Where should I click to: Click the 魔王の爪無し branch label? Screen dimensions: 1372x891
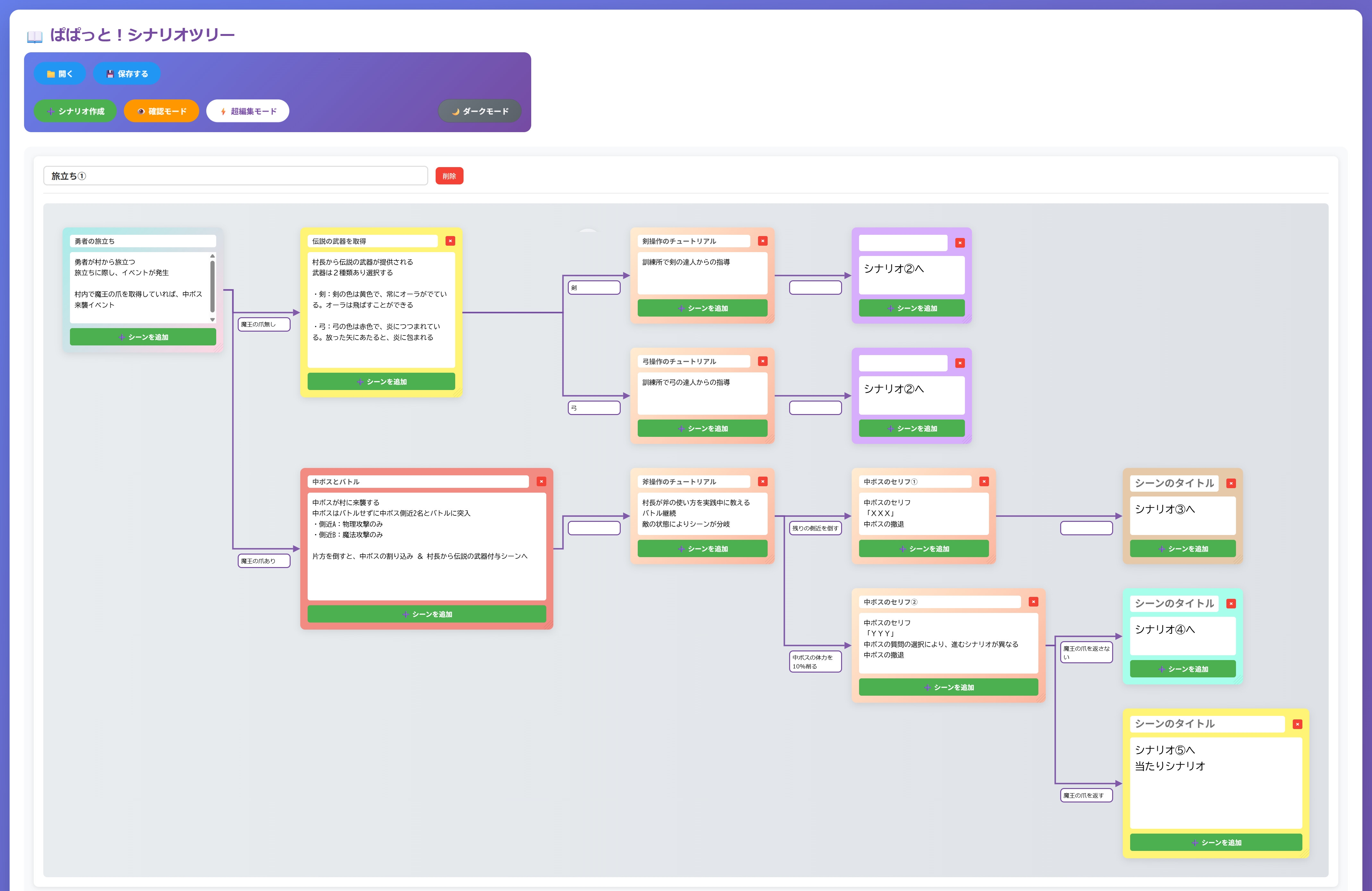click(264, 325)
